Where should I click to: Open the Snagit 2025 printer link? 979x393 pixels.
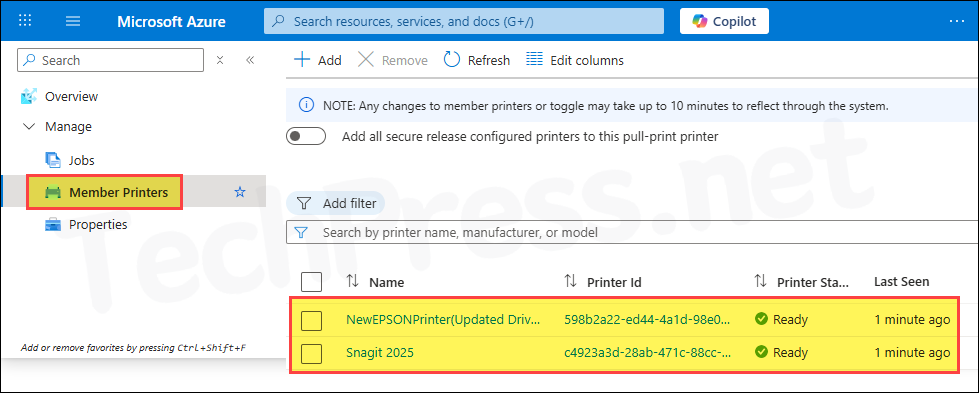tap(380, 352)
